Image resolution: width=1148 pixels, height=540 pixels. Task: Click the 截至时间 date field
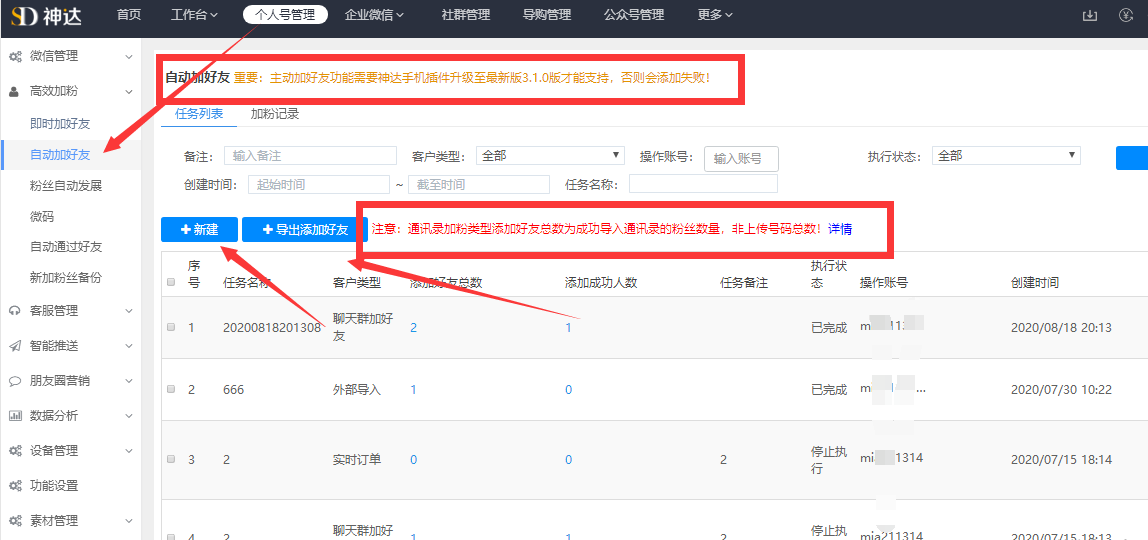479,184
